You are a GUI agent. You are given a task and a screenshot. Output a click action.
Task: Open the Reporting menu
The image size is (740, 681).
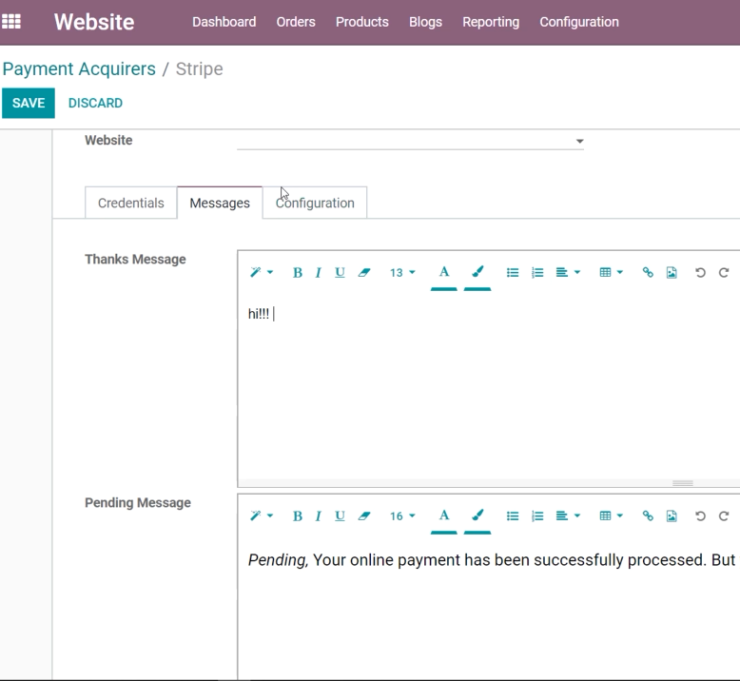point(491,22)
